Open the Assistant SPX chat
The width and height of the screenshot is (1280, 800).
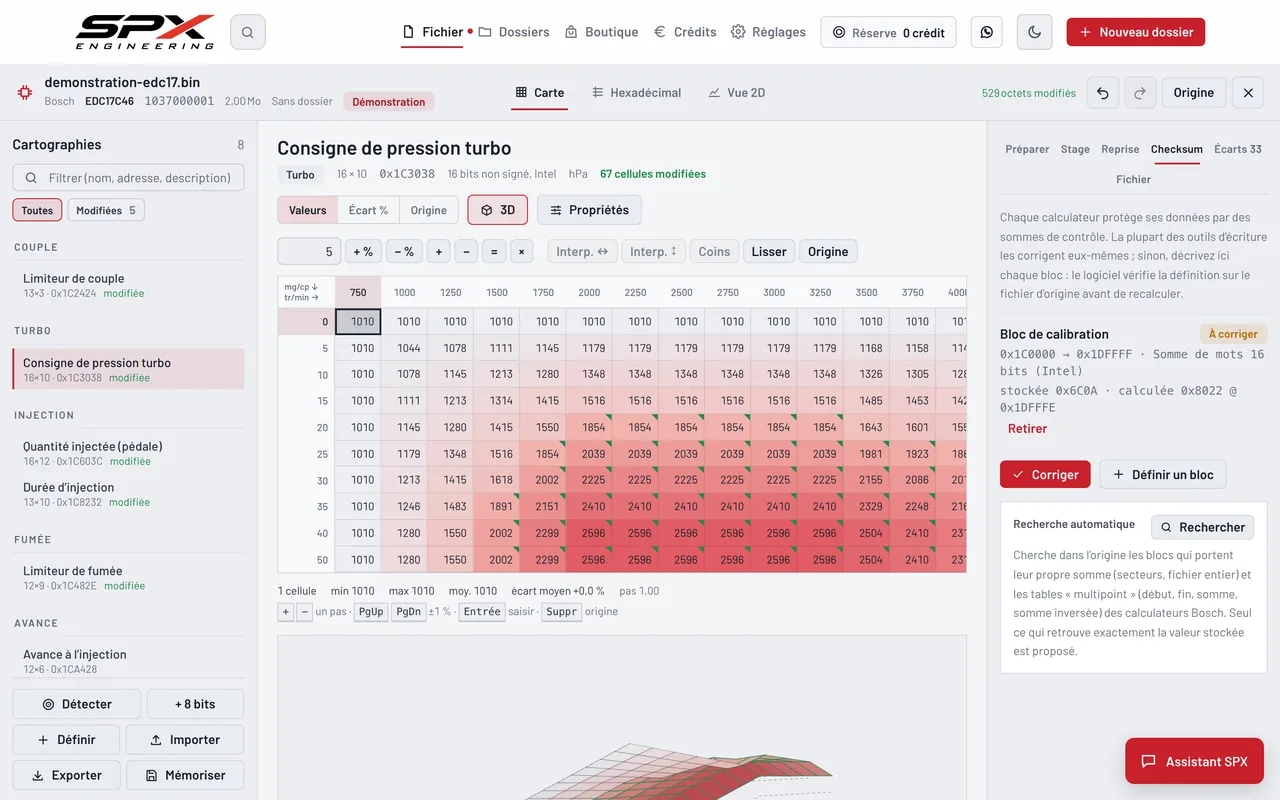click(x=1194, y=761)
